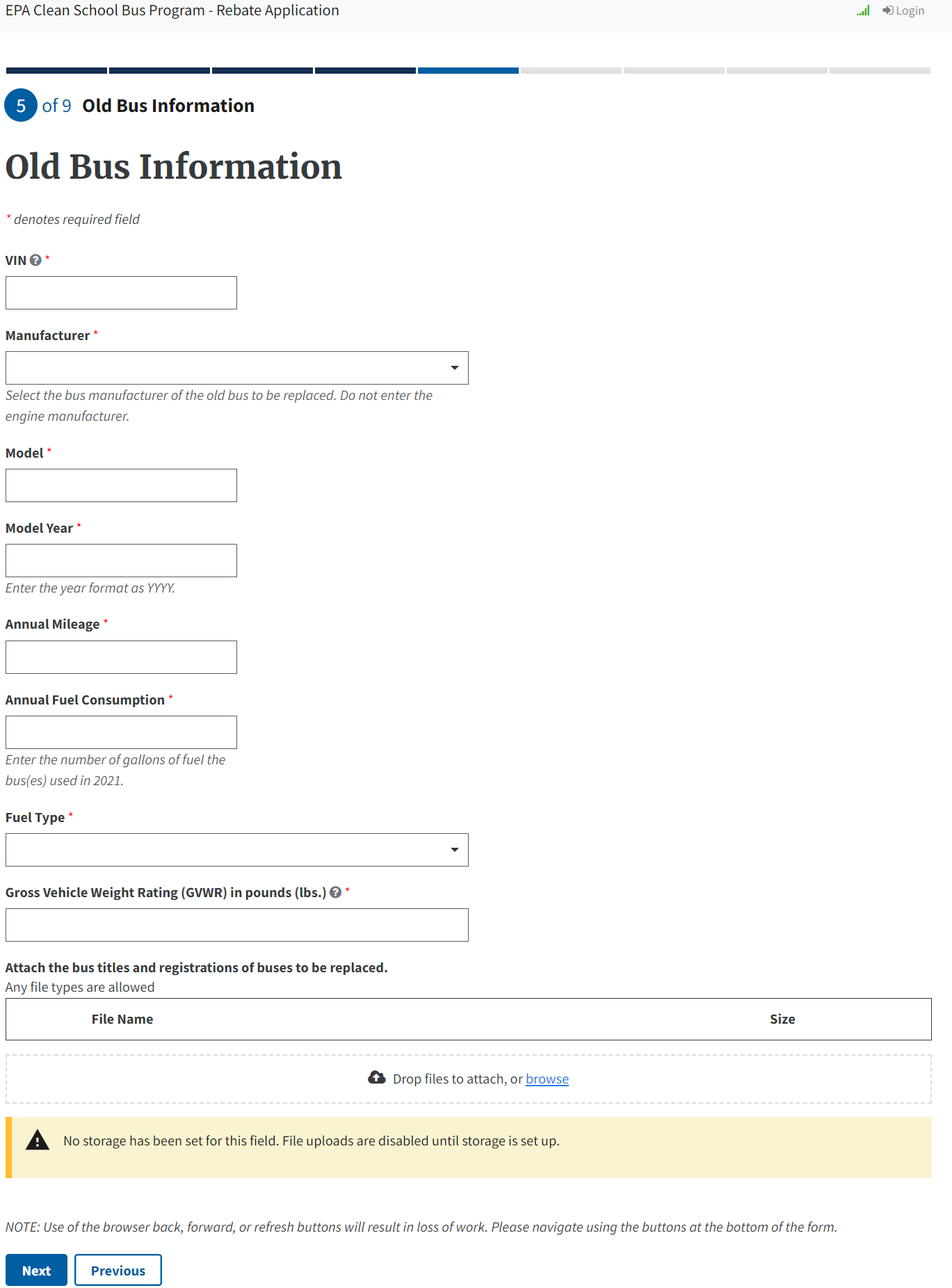
Task: Click the GVWR pounds input field
Action: tap(236, 925)
